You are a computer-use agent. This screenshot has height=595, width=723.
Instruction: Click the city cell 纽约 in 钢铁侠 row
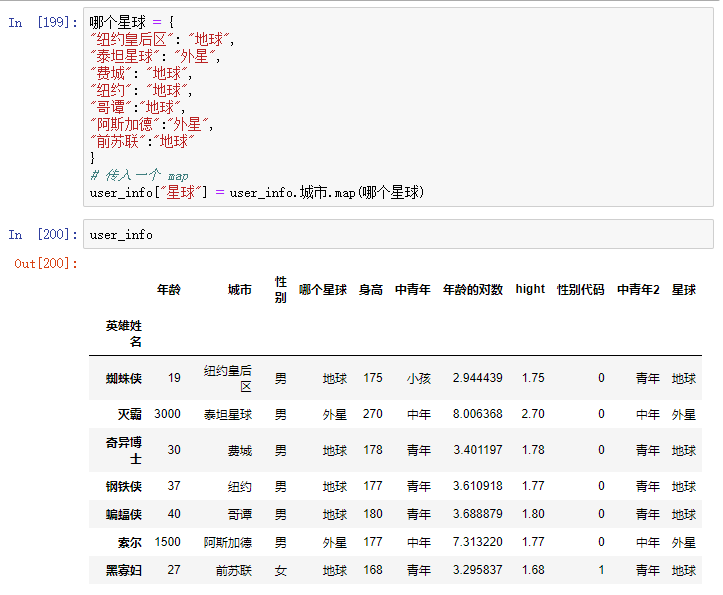[x=240, y=486]
